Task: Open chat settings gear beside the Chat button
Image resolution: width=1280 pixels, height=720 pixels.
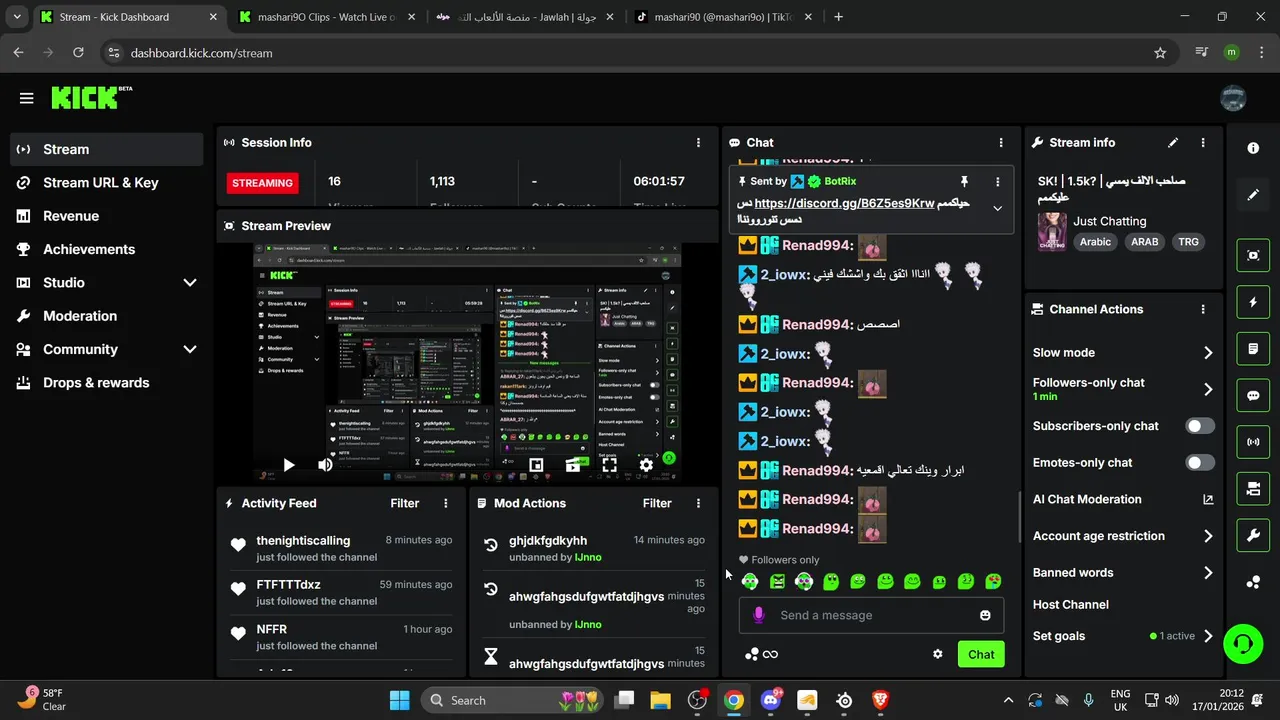Action: tap(938, 654)
